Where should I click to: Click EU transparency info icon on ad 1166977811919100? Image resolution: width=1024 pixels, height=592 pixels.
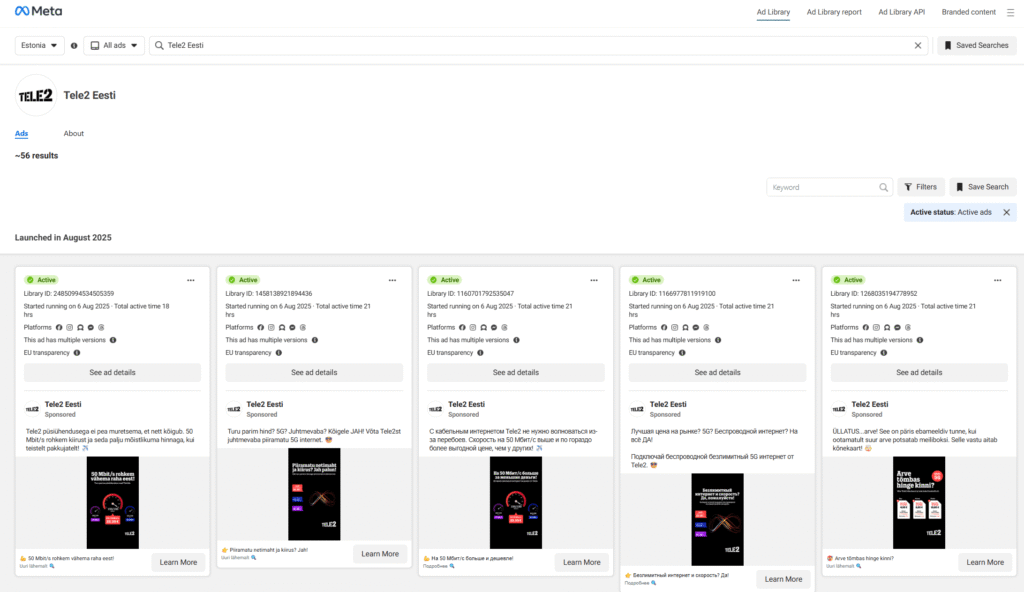tap(682, 353)
